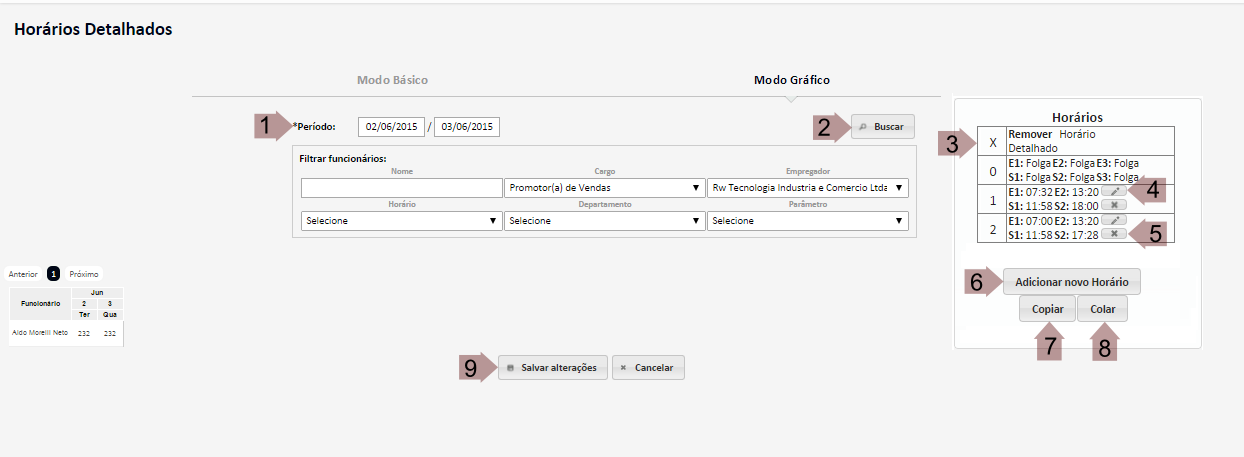Viewport: 1244px width, 457px height.
Task: Switch to the Modo Básico tab
Action: [392, 80]
